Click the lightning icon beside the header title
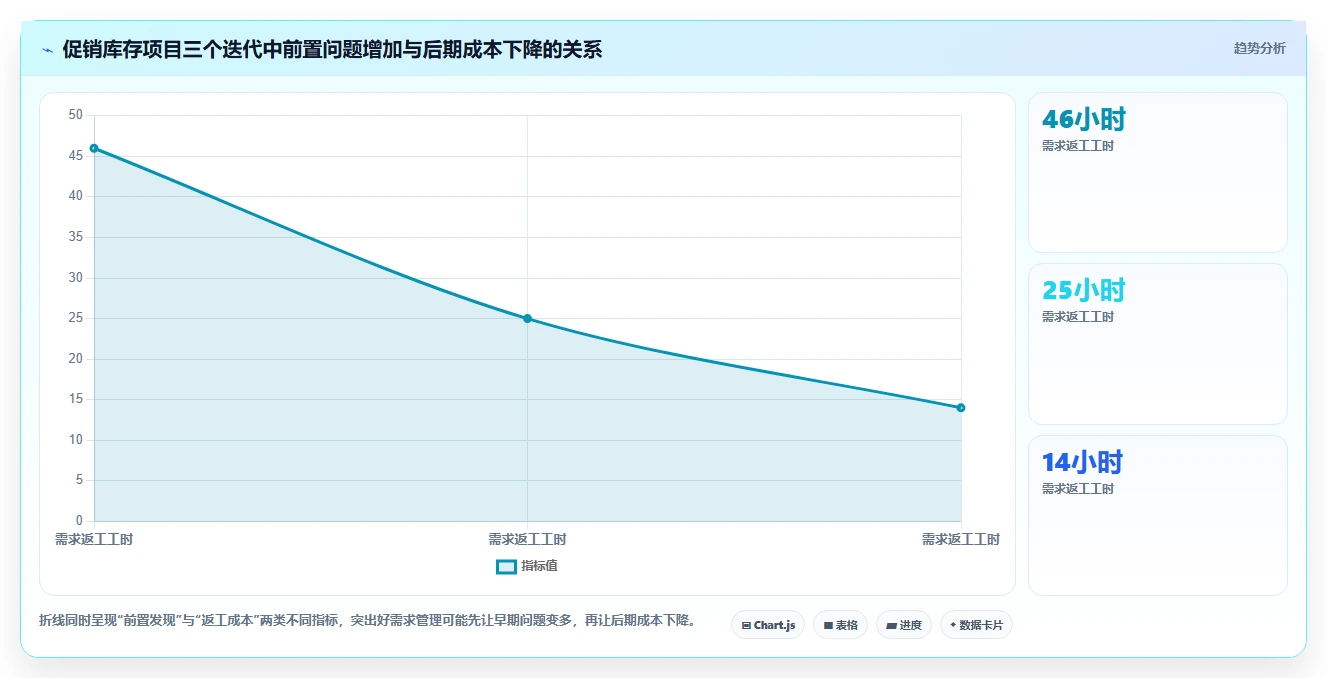This screenshot has width=1327, height=678. (48, 50)
